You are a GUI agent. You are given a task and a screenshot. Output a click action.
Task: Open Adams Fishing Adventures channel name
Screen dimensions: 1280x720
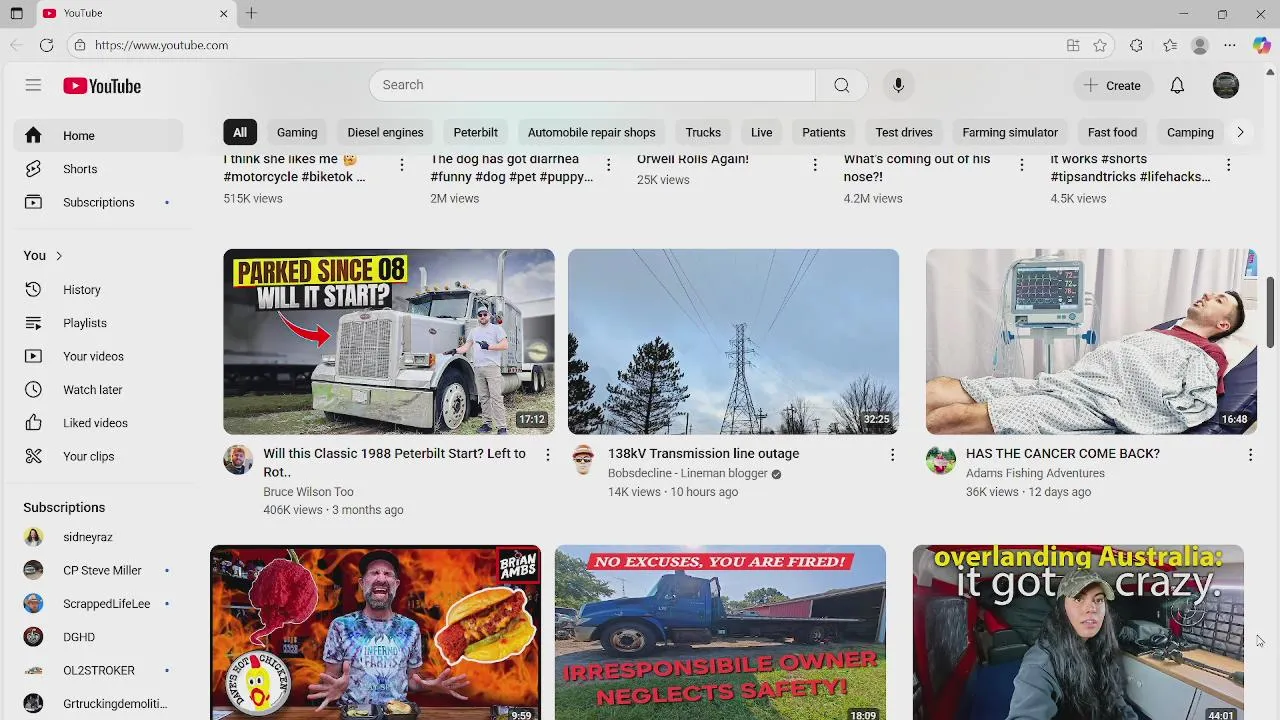coord(1035,473)
